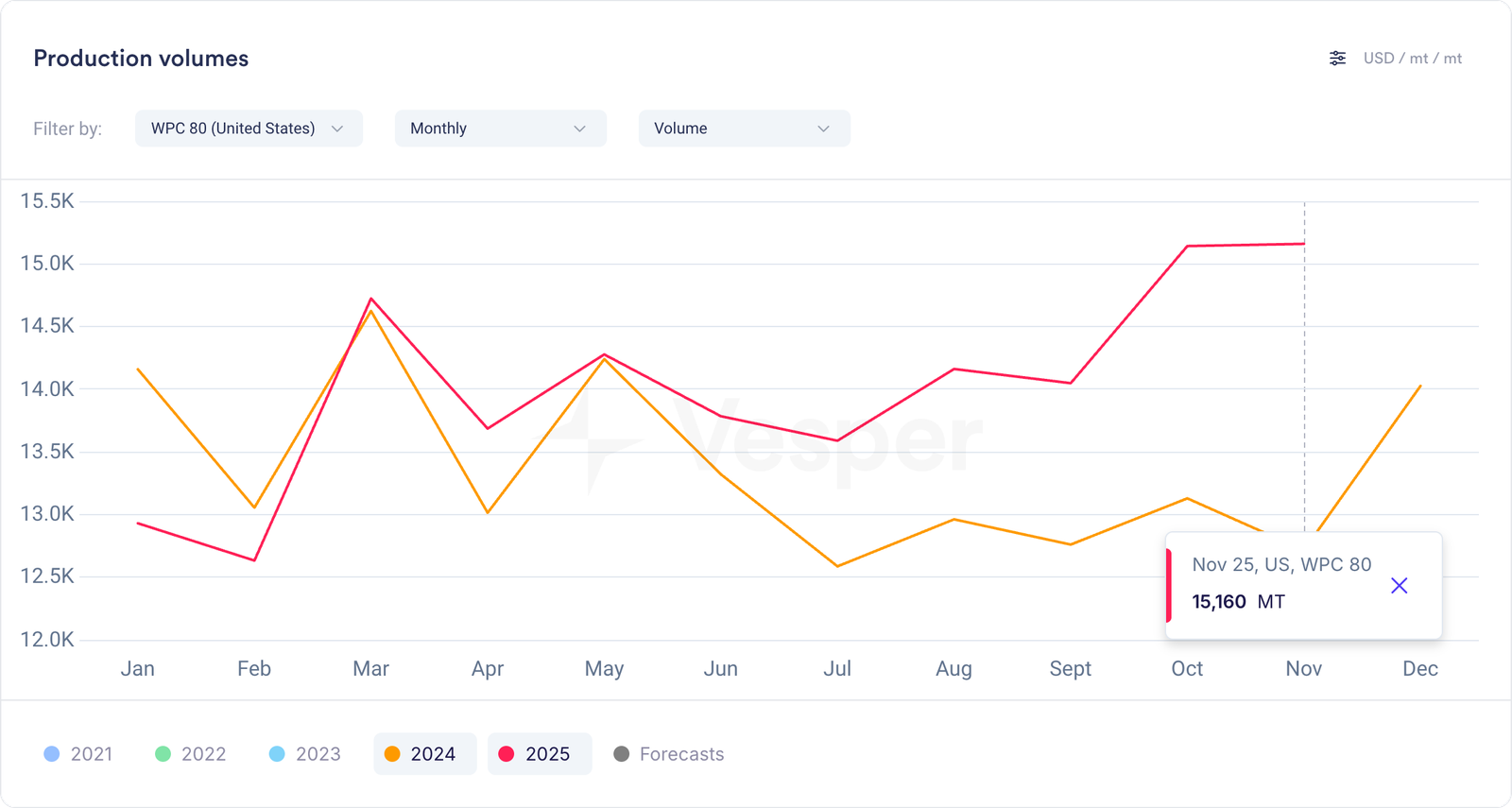This screenshot has height=808, width=1512.
Task: Click the chevron in the Volume filter
Action: pyautogui.click(x=823, y=129)
